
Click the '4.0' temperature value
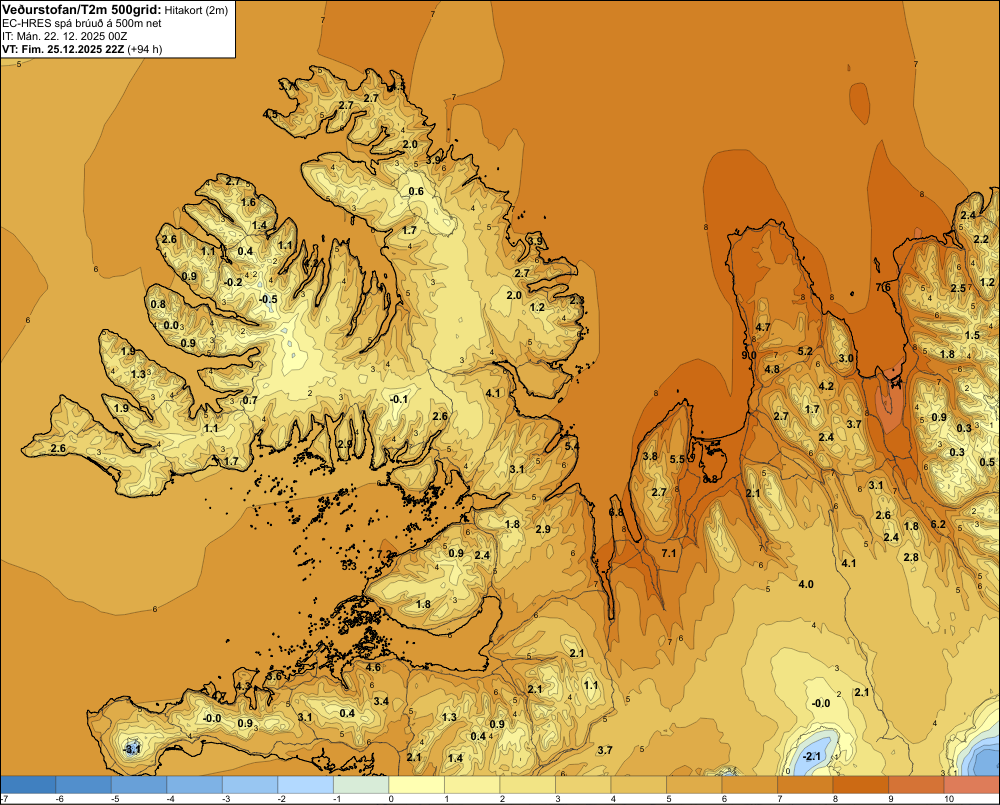[806, 584]
